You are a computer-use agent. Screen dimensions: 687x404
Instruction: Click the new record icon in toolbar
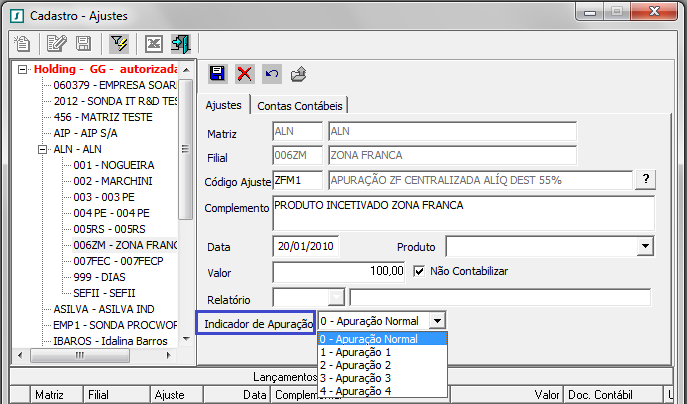tap(21, 43)
